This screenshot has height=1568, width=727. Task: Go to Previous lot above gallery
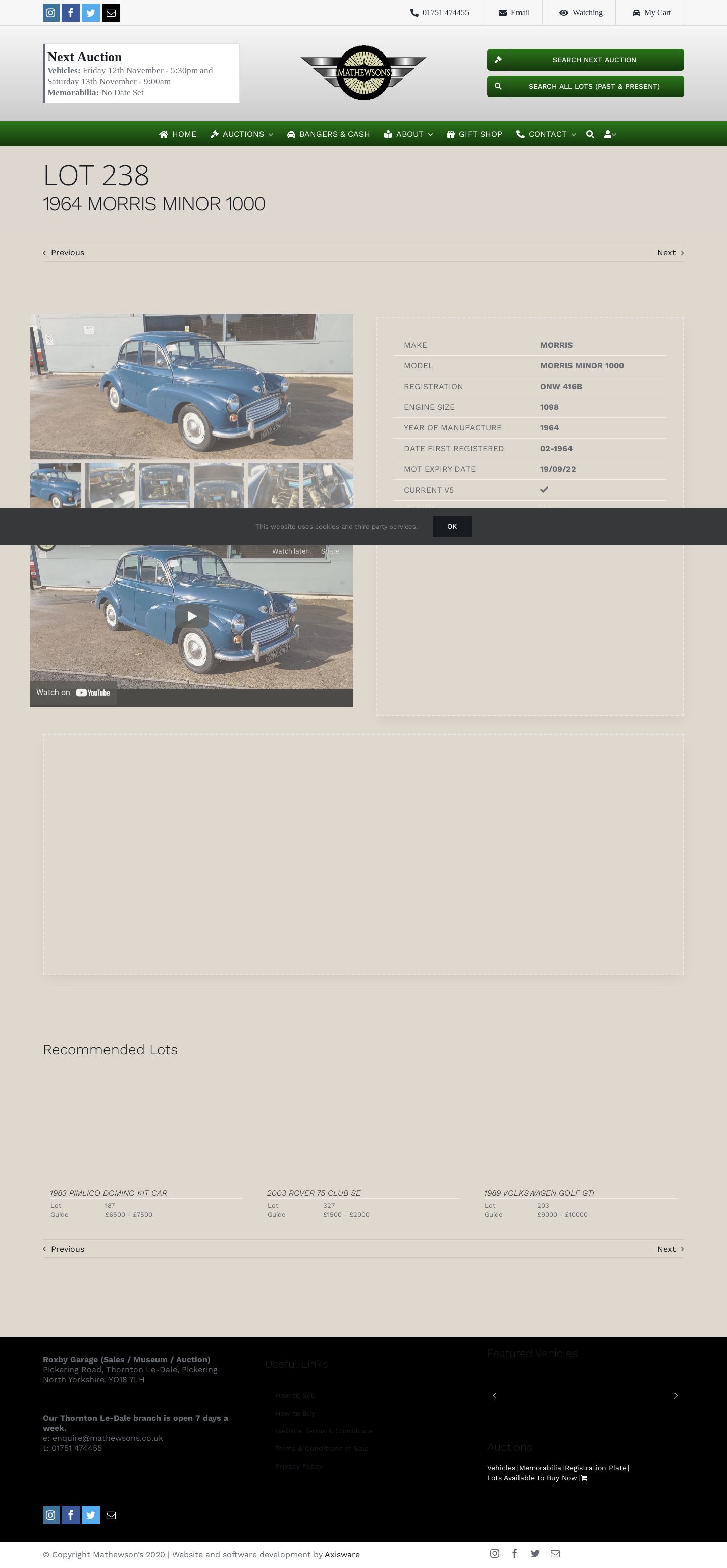tap(64, 253)
